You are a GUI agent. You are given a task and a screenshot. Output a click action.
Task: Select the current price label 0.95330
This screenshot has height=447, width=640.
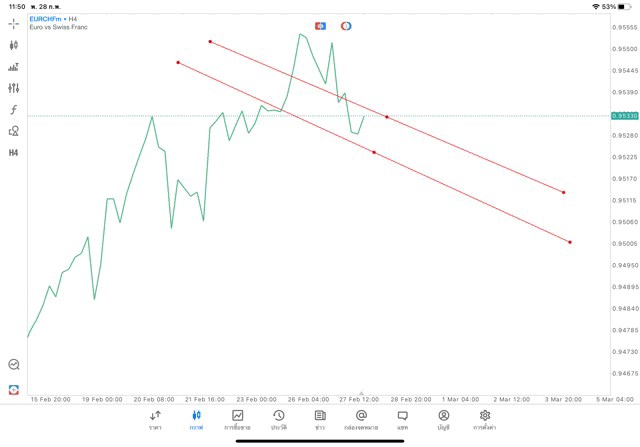click(624, 116)
